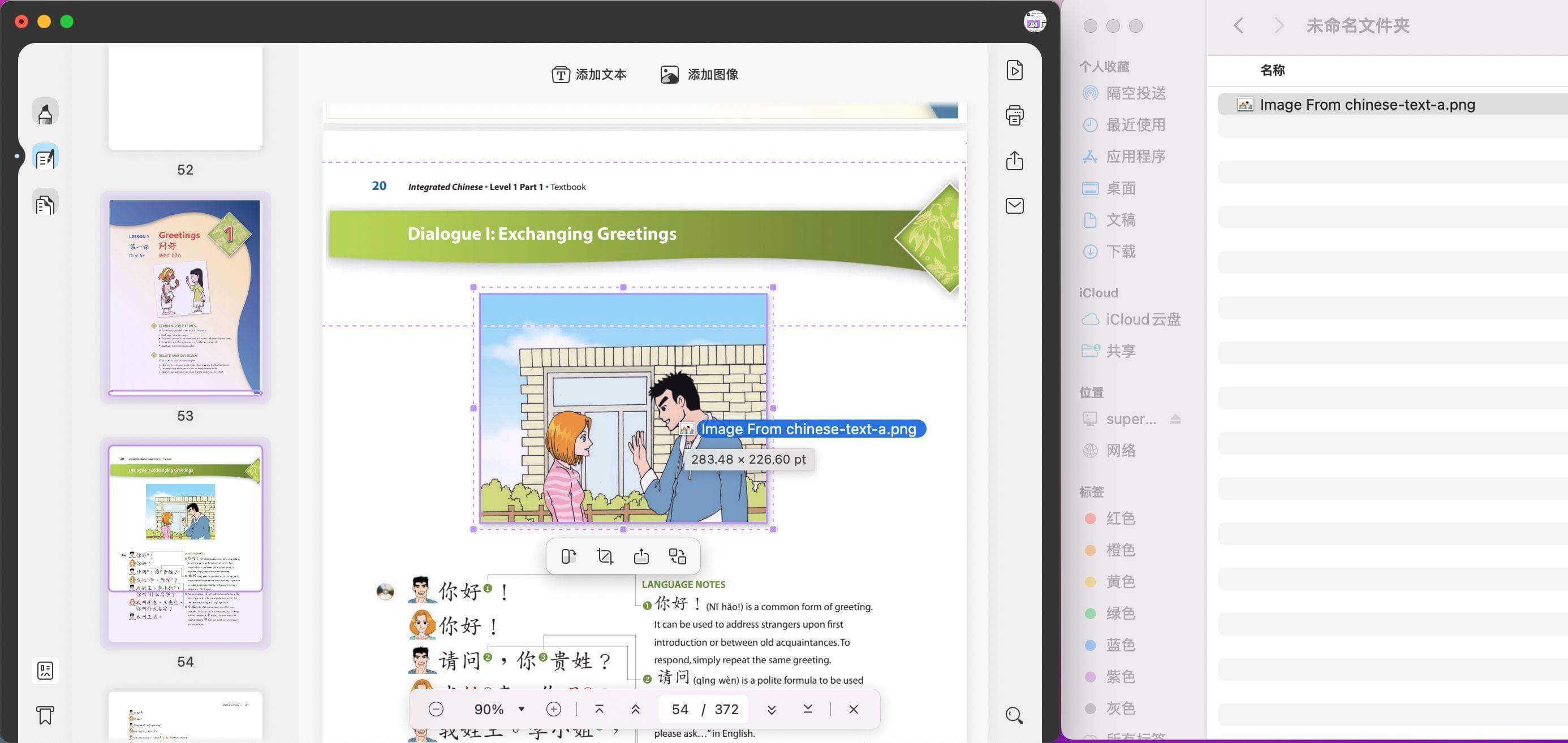Image resolution: width=1568 pixels, height=743 pixels.
Task: Select the purple tag 紫色
Action: [x=1111, y=677]
